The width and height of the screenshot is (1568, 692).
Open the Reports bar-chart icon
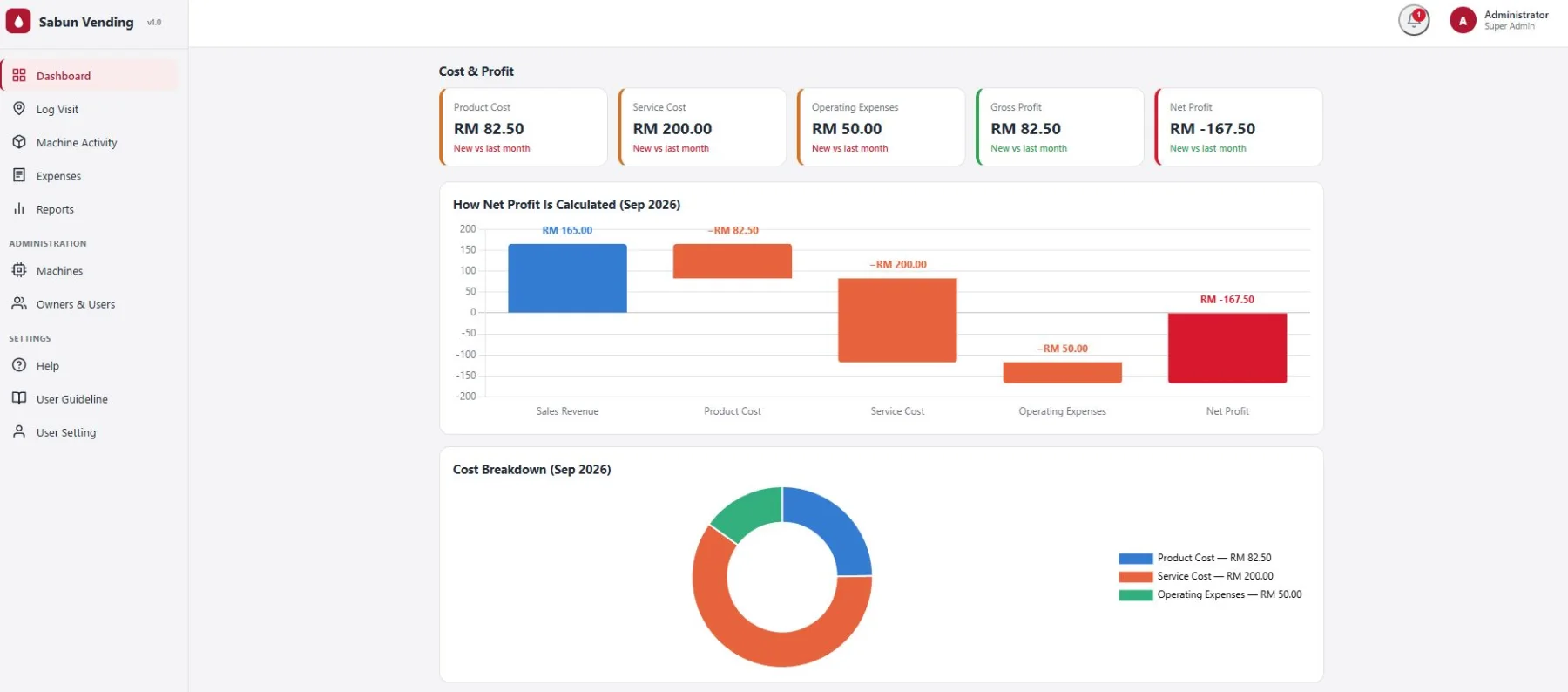pyautogui.click(x=19, y=209)
